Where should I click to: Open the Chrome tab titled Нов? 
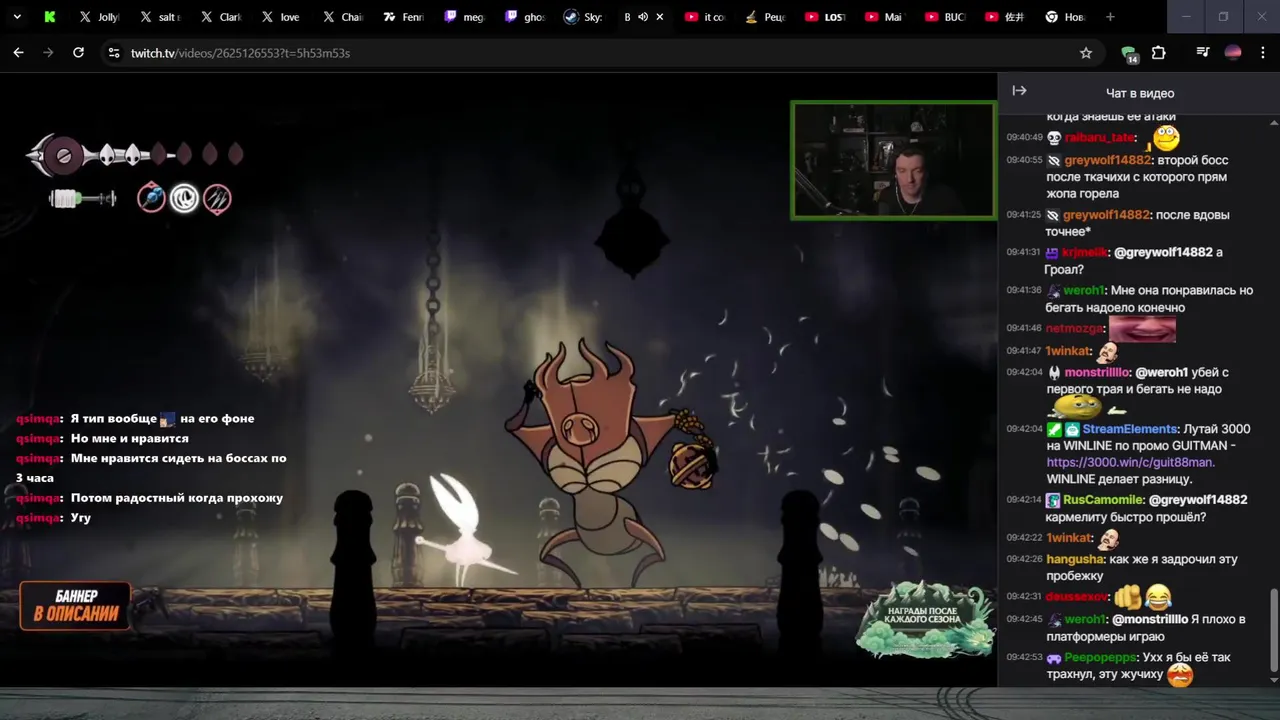click(x=1066, y=17)
